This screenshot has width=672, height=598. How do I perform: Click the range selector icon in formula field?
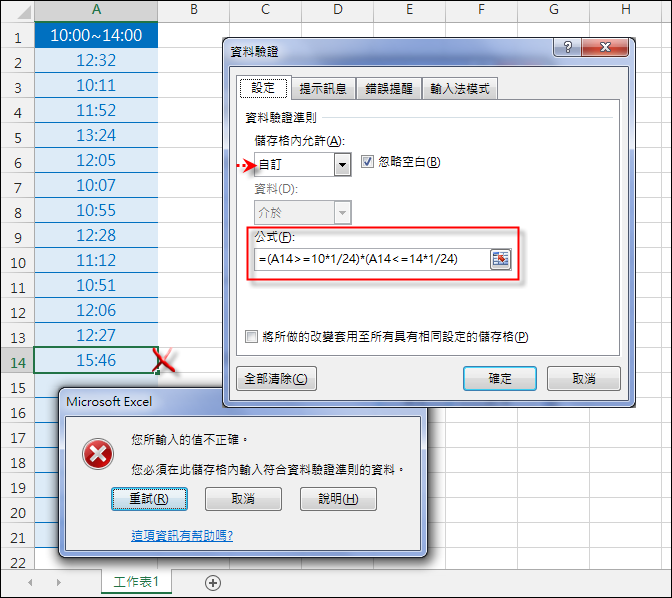(x=500, y=259)
